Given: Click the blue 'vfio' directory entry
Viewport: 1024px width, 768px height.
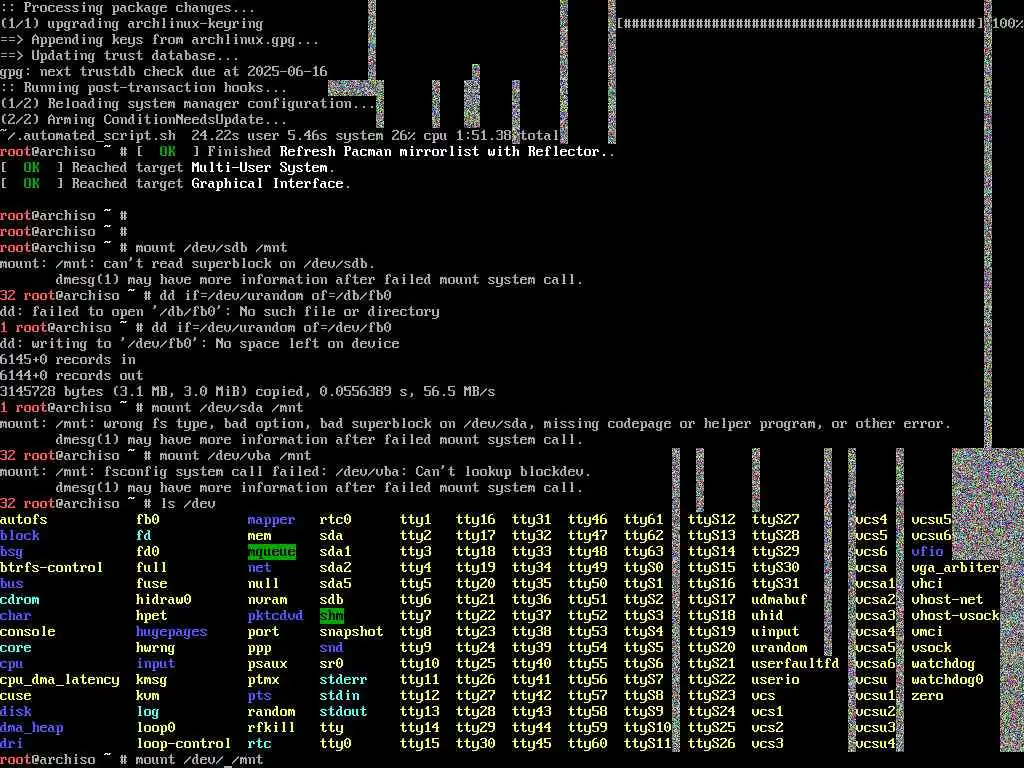Looking at the screenshot, I should tap(927, 552).
